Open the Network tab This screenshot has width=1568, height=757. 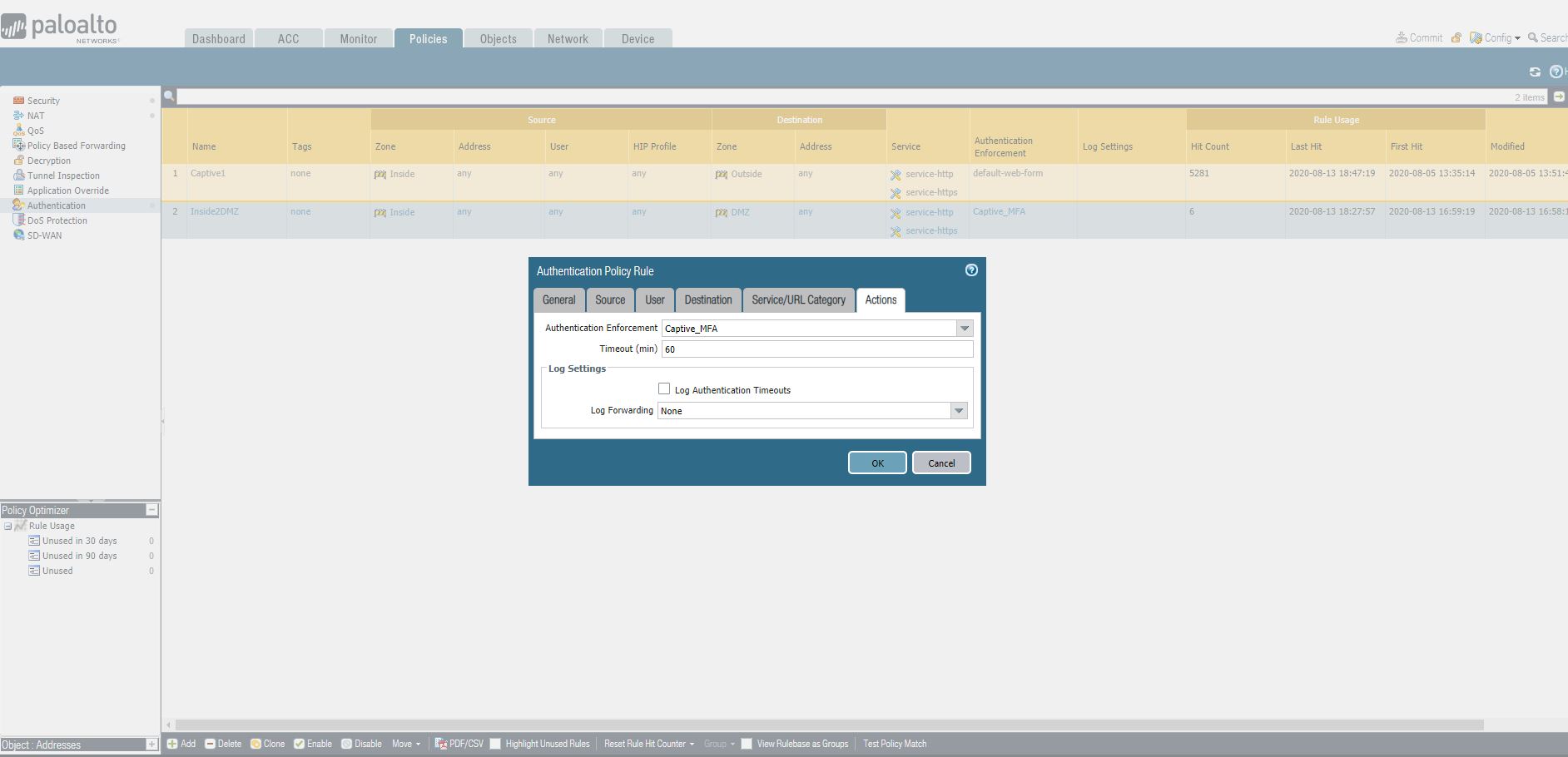568,38
